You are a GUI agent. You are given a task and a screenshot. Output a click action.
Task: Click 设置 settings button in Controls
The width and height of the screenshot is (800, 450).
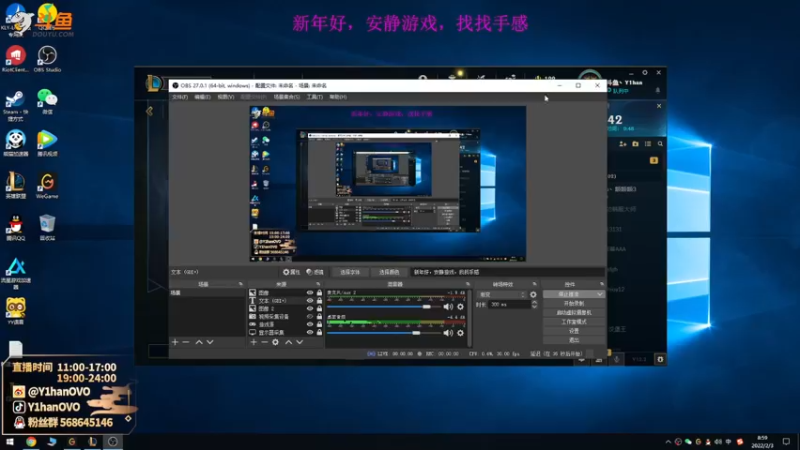pos(573,331)
